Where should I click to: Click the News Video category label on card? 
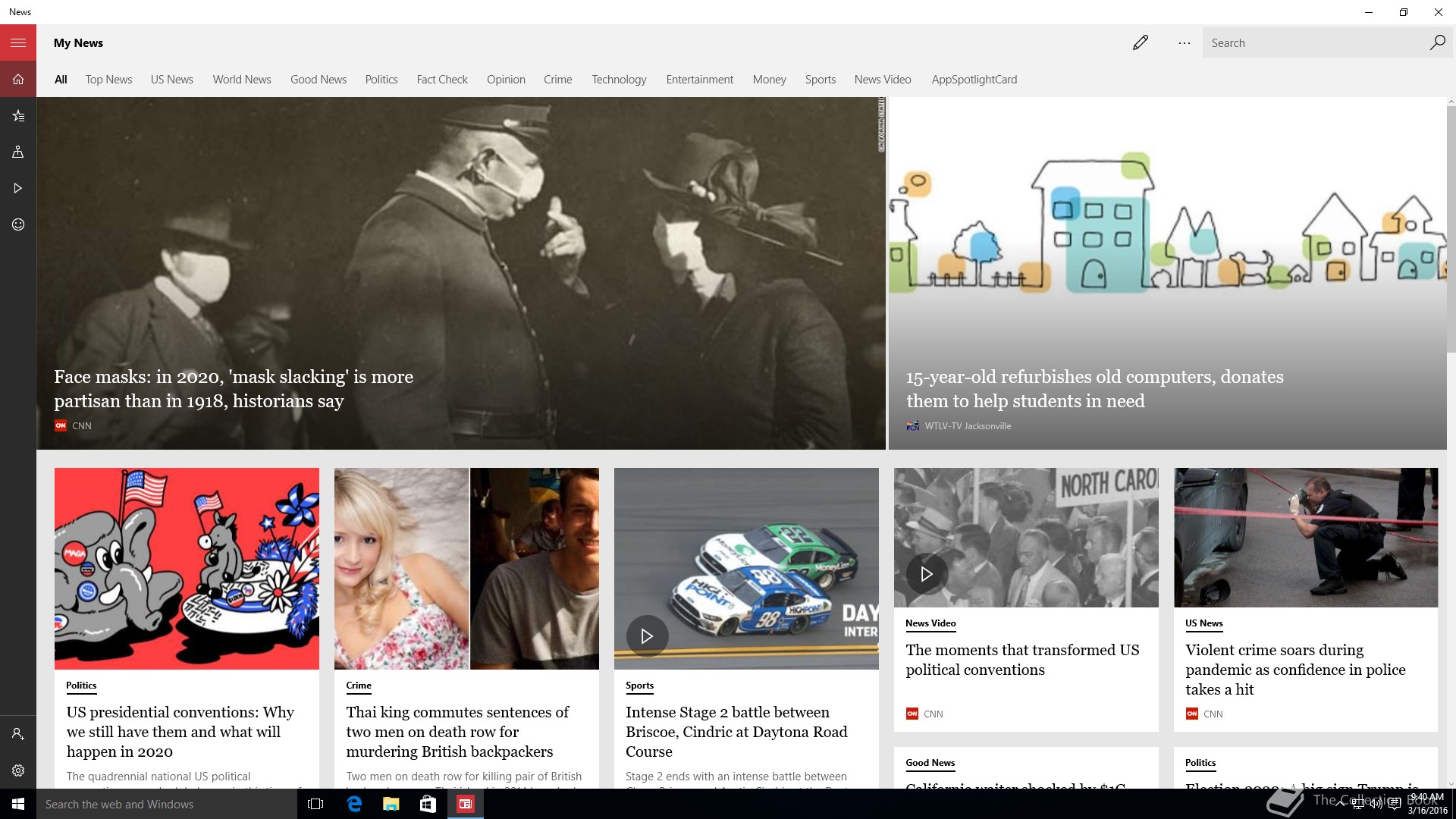[x=930, y=623]
